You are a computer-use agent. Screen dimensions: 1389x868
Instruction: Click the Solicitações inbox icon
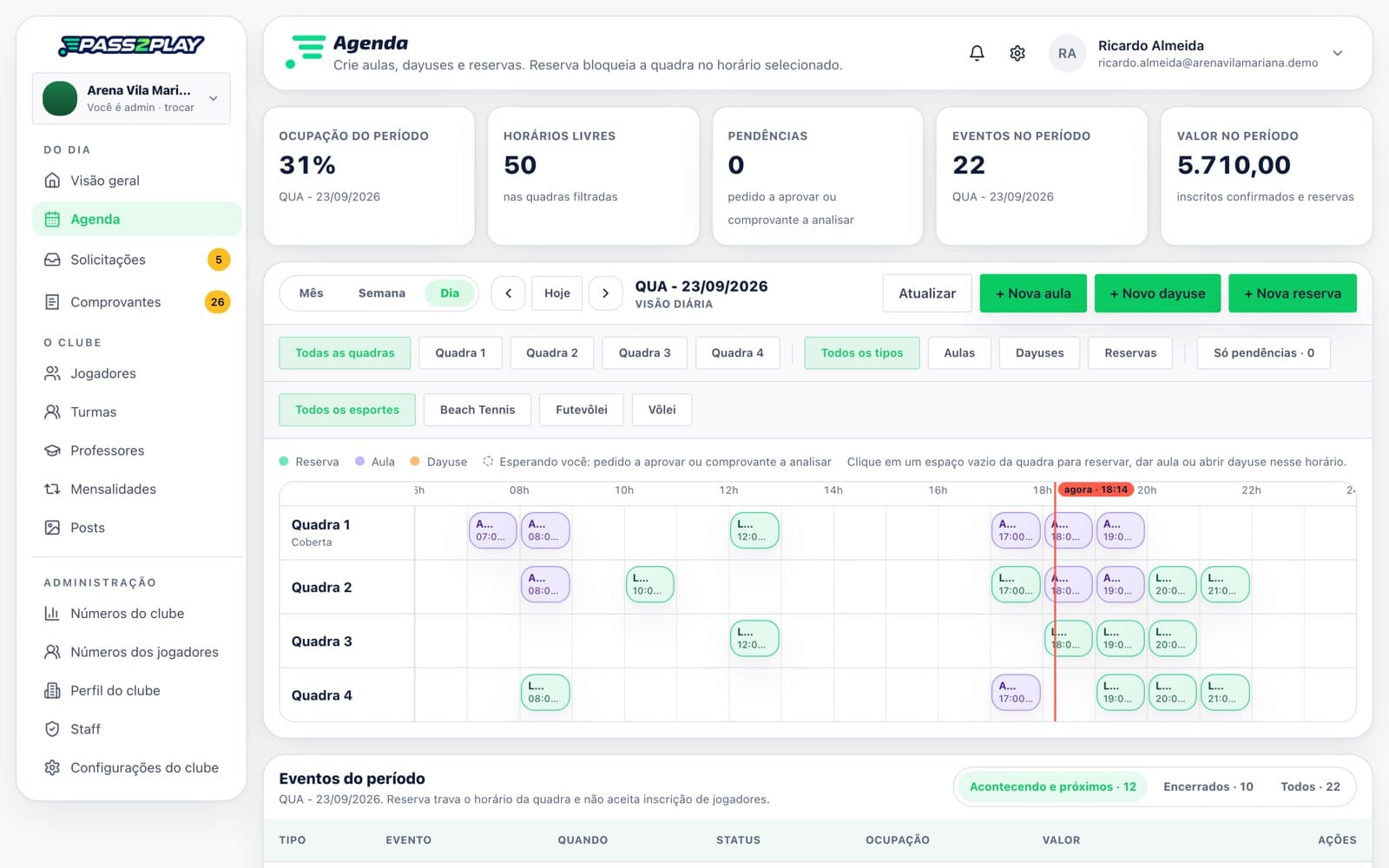[x=52, y=260]
